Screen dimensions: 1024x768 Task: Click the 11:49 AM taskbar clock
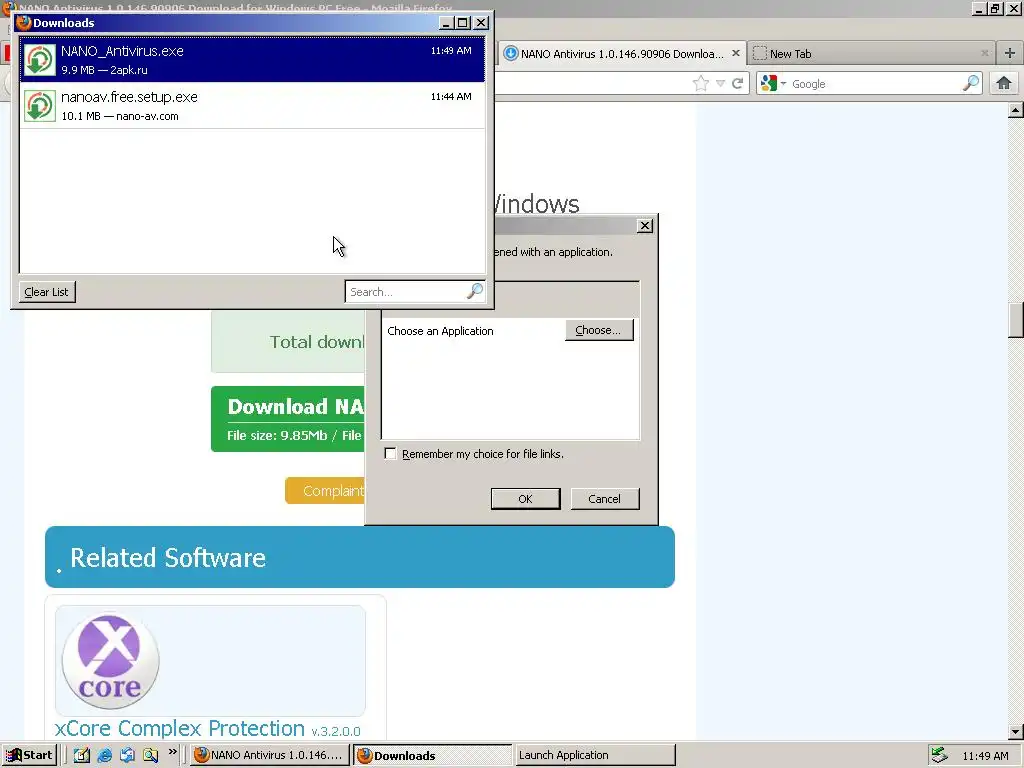985,756
